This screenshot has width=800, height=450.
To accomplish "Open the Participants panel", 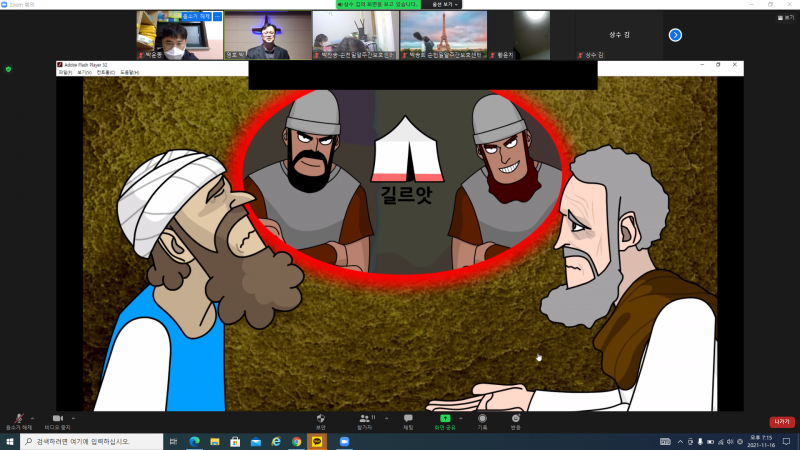I will click(364, 421).
